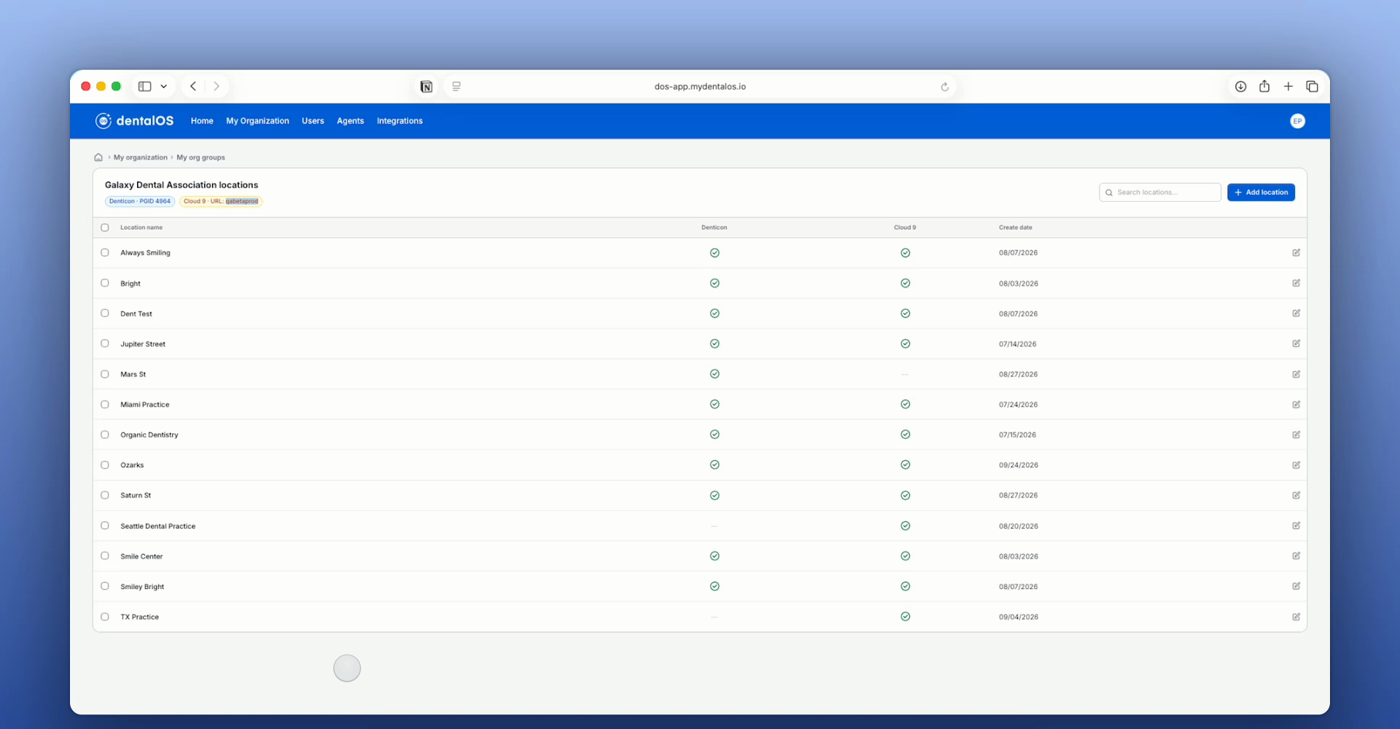Viewport: 1400px width, 729px height.
Task: Edit the Miami Practice location
Action: 1296,404
